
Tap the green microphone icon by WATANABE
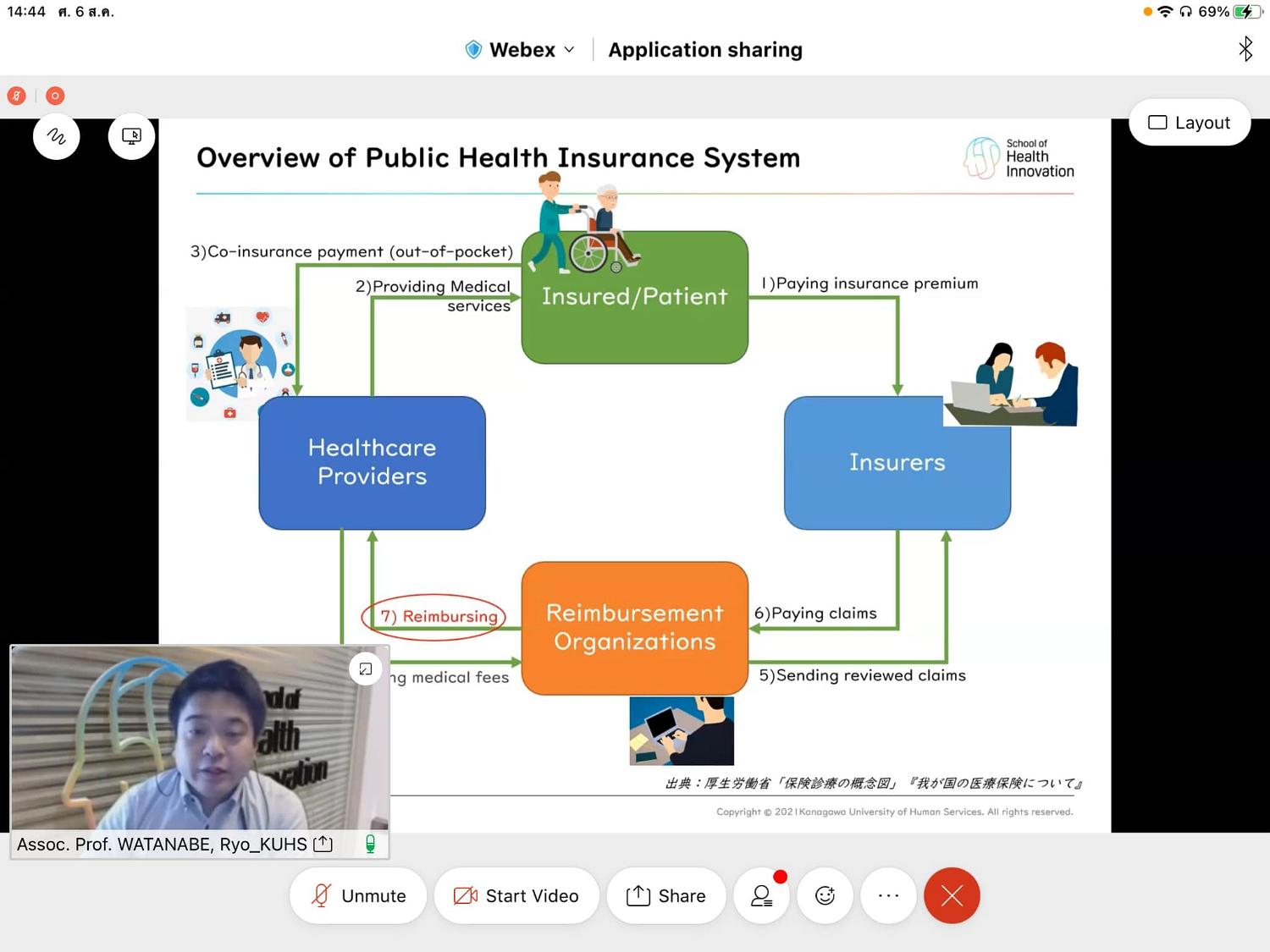point(370,844)
